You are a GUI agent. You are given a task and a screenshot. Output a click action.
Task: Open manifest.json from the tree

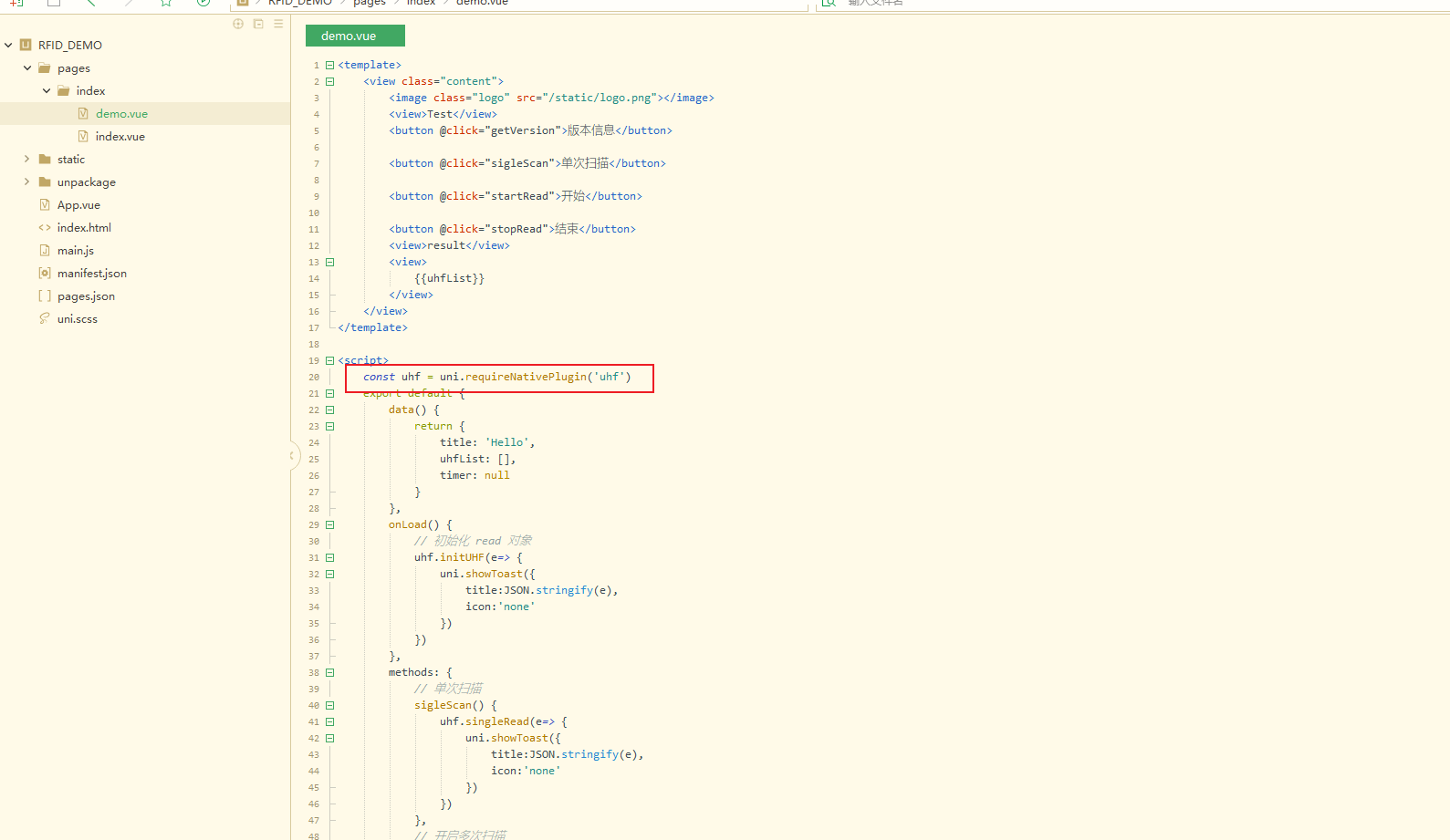92,273
